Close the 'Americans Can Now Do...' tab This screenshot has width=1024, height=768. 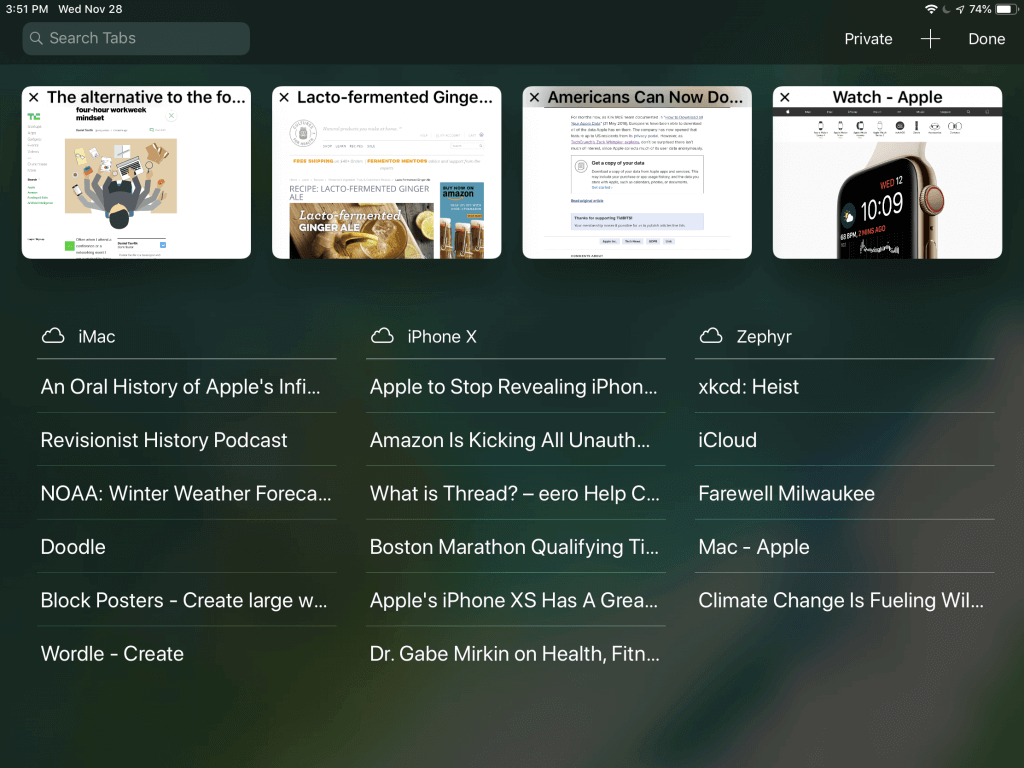534,97
